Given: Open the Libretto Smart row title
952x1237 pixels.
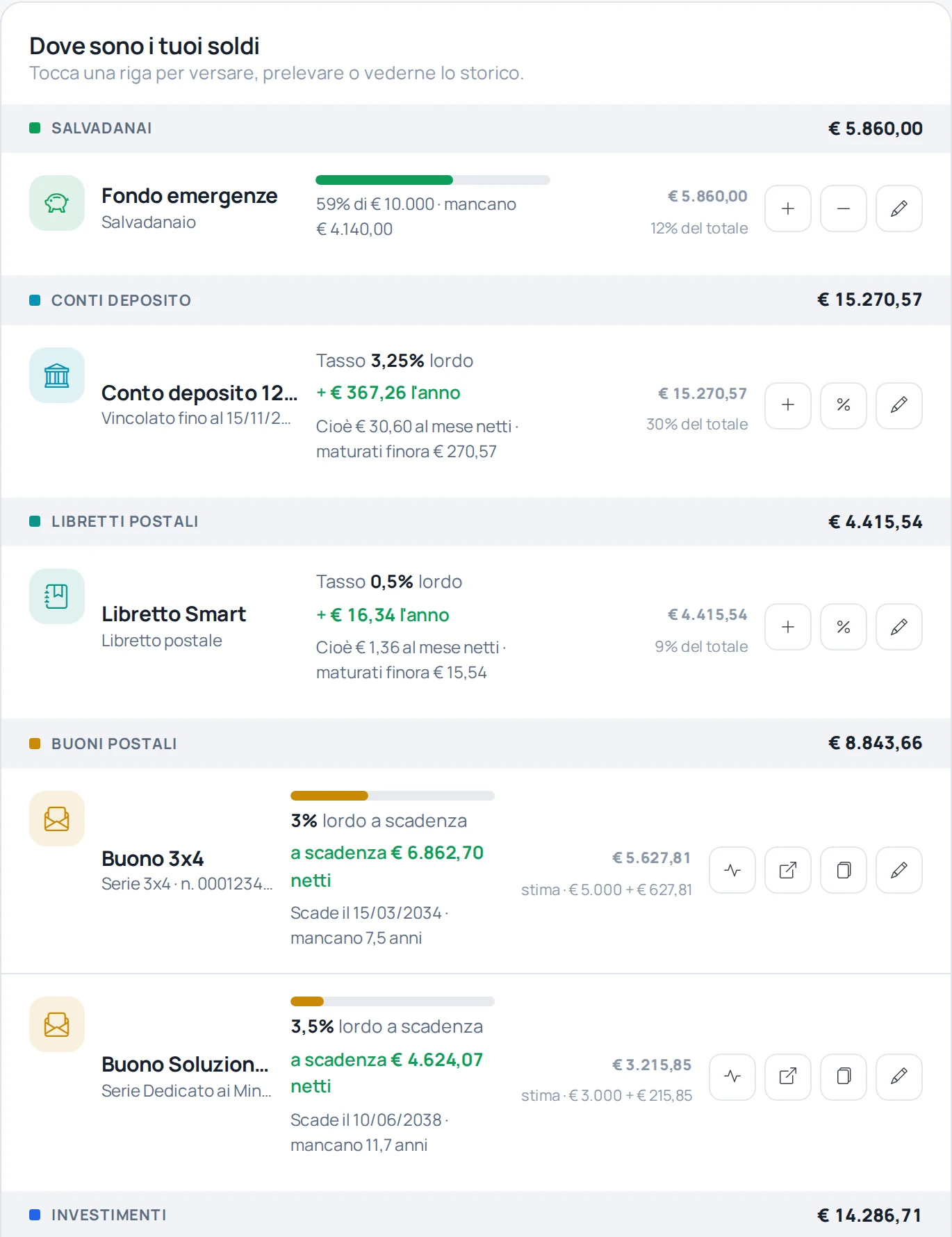Looking at the screenshot, I should click(174, 614).
